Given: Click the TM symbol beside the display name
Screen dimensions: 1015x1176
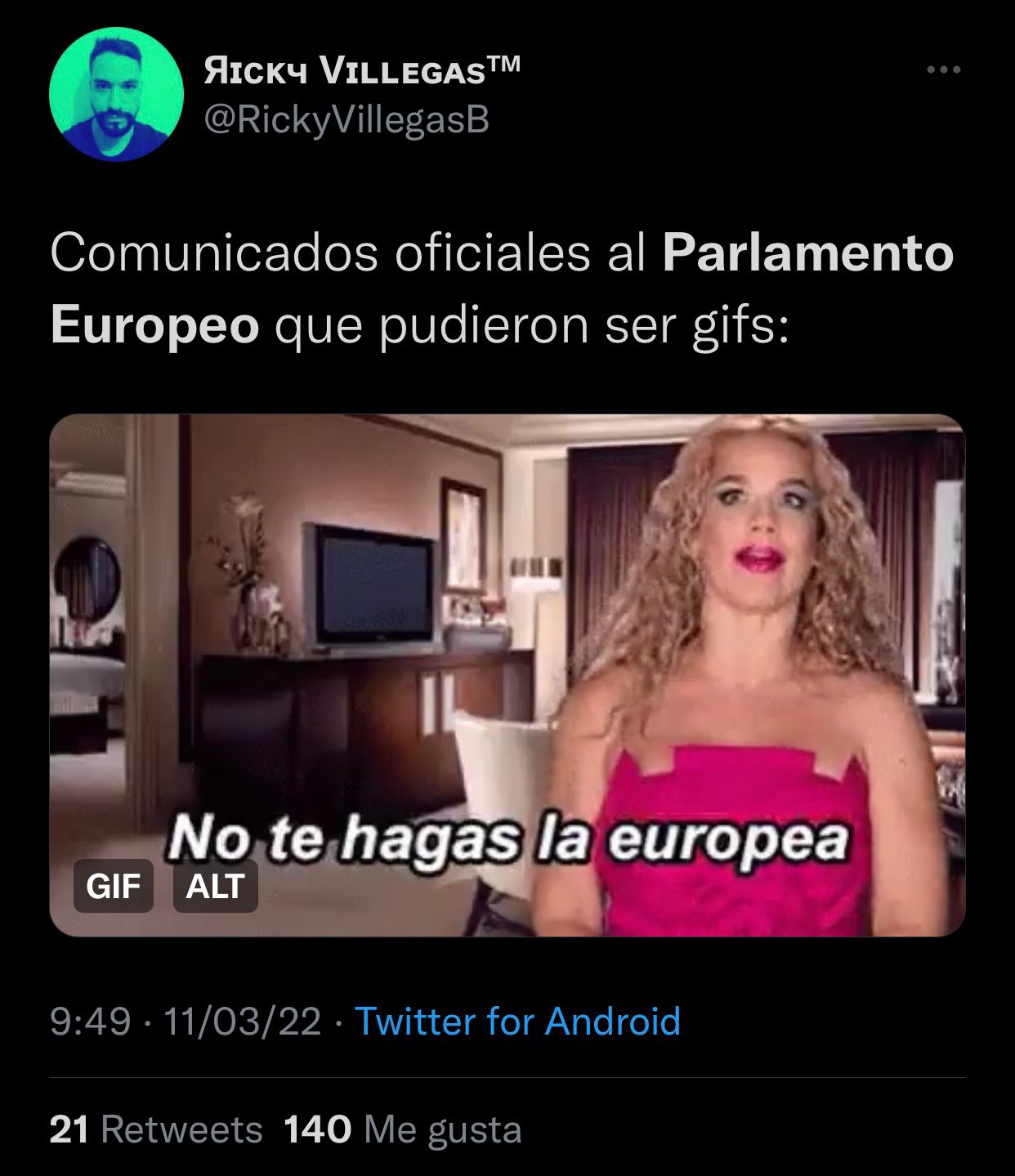Looking at the screenshot, I should click(x=503, y=65).
